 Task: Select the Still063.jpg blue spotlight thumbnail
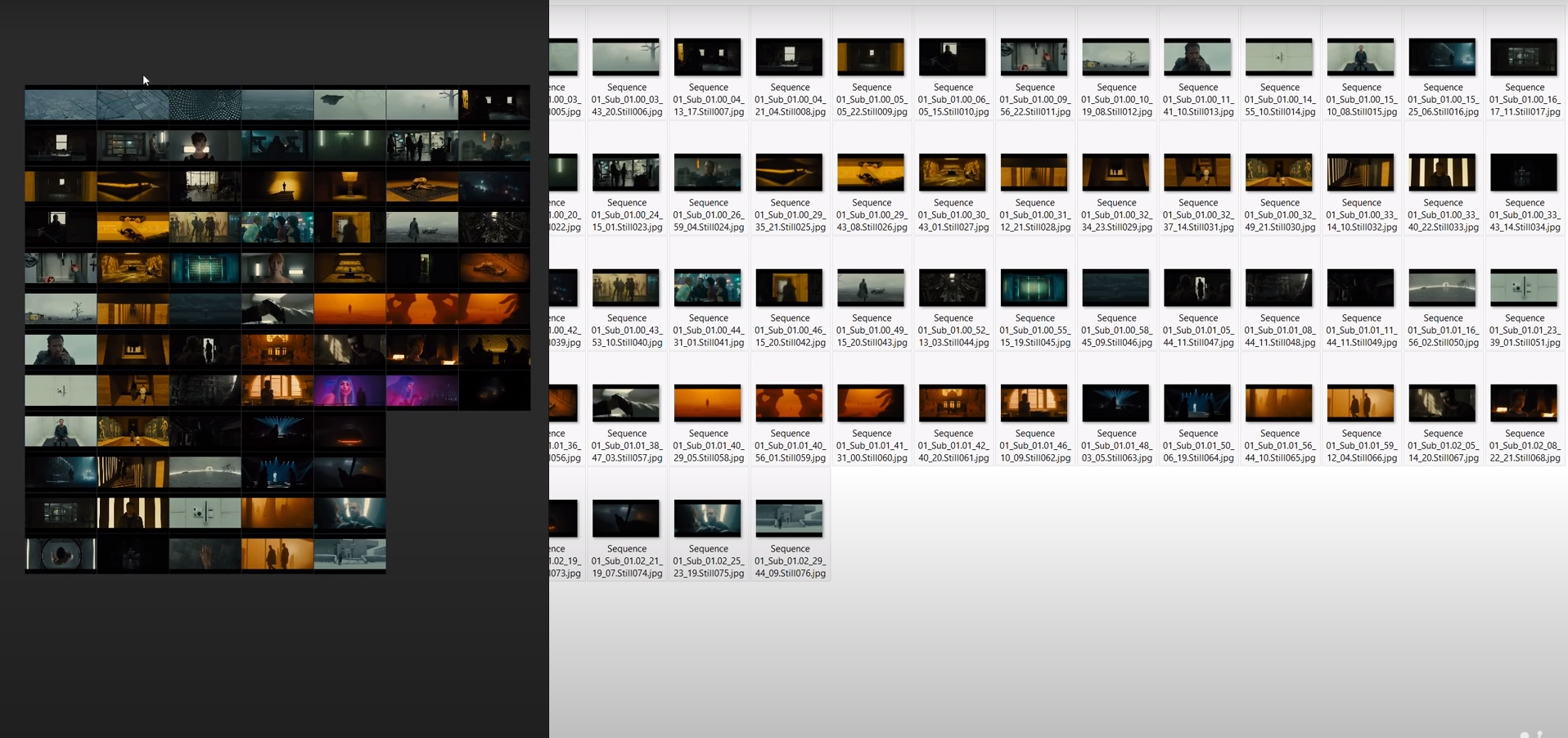[x=1116, y=403]
